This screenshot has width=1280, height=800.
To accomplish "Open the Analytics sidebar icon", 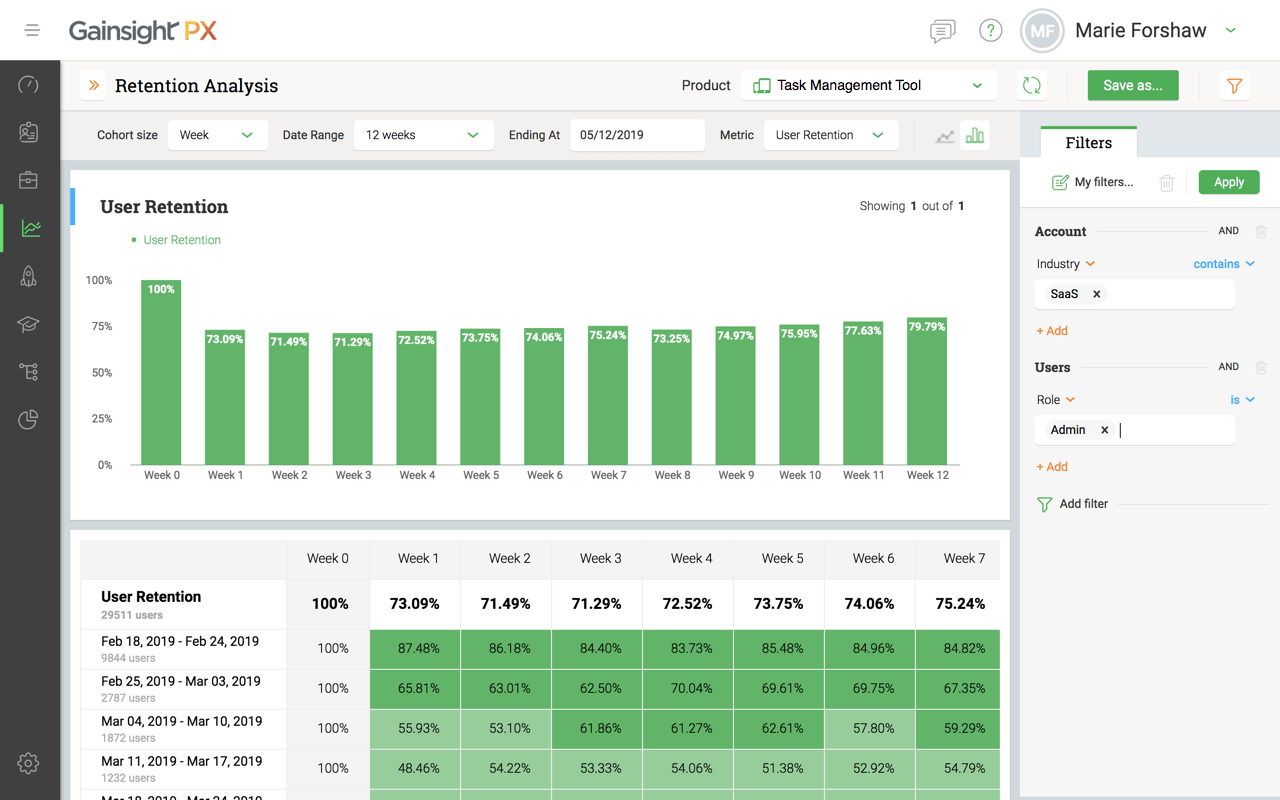I will click(30, 228).
